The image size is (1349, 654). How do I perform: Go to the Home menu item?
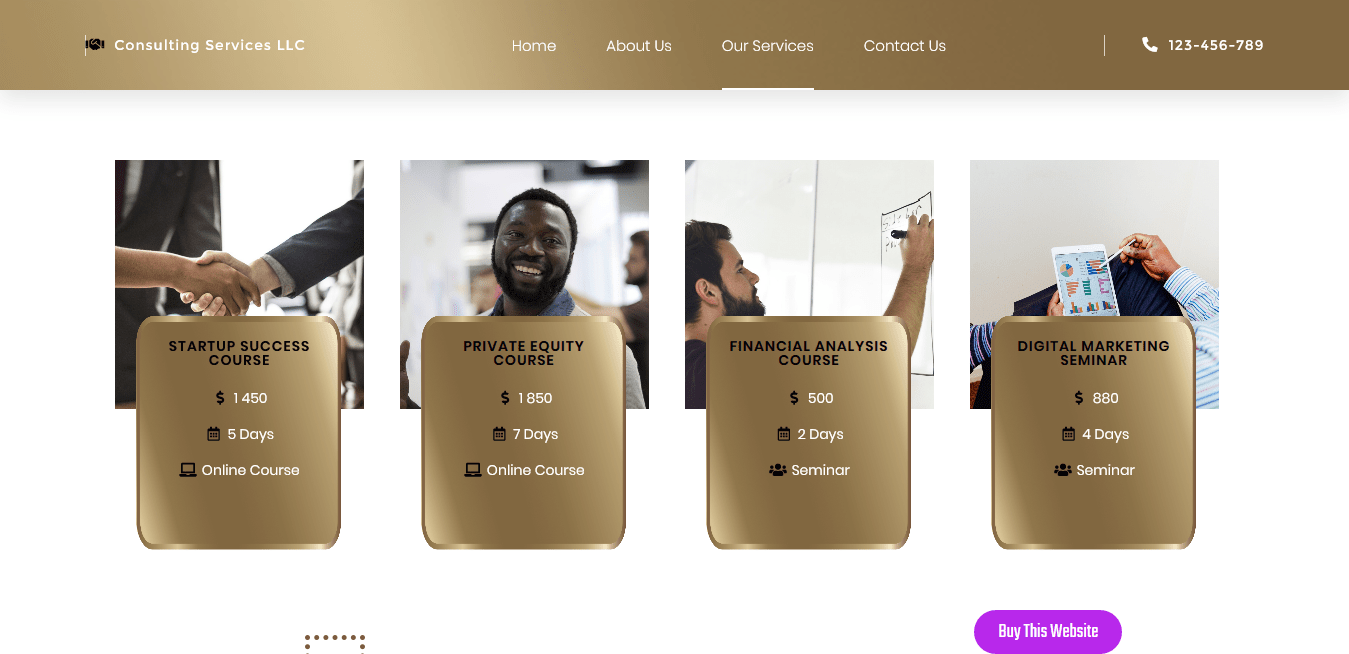[534, 46]
